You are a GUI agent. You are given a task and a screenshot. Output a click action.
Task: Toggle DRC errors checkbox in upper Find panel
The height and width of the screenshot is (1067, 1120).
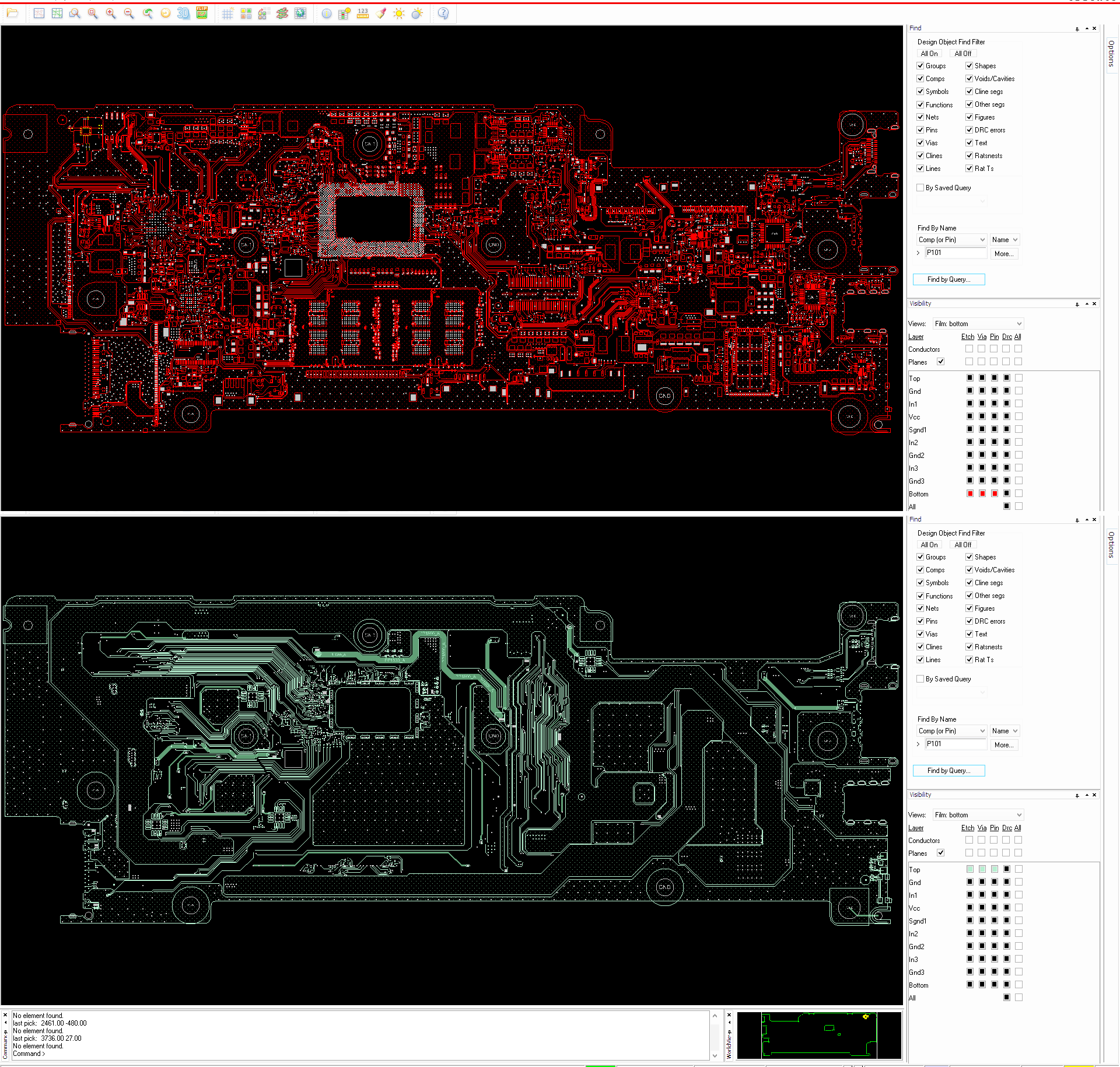[x=969, y=130]
